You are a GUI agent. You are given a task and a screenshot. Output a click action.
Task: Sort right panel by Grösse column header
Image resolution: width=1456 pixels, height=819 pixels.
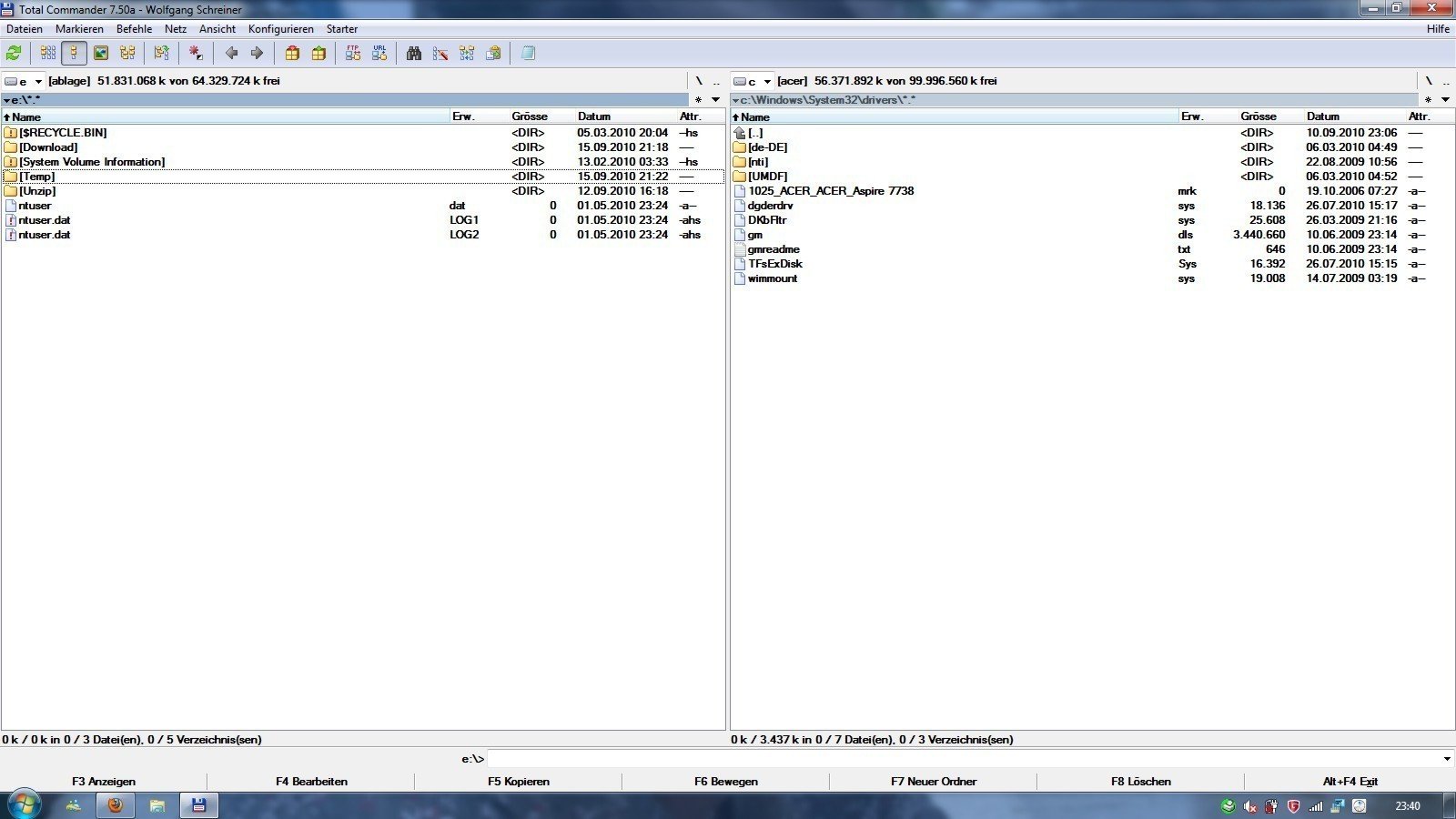1270,116
